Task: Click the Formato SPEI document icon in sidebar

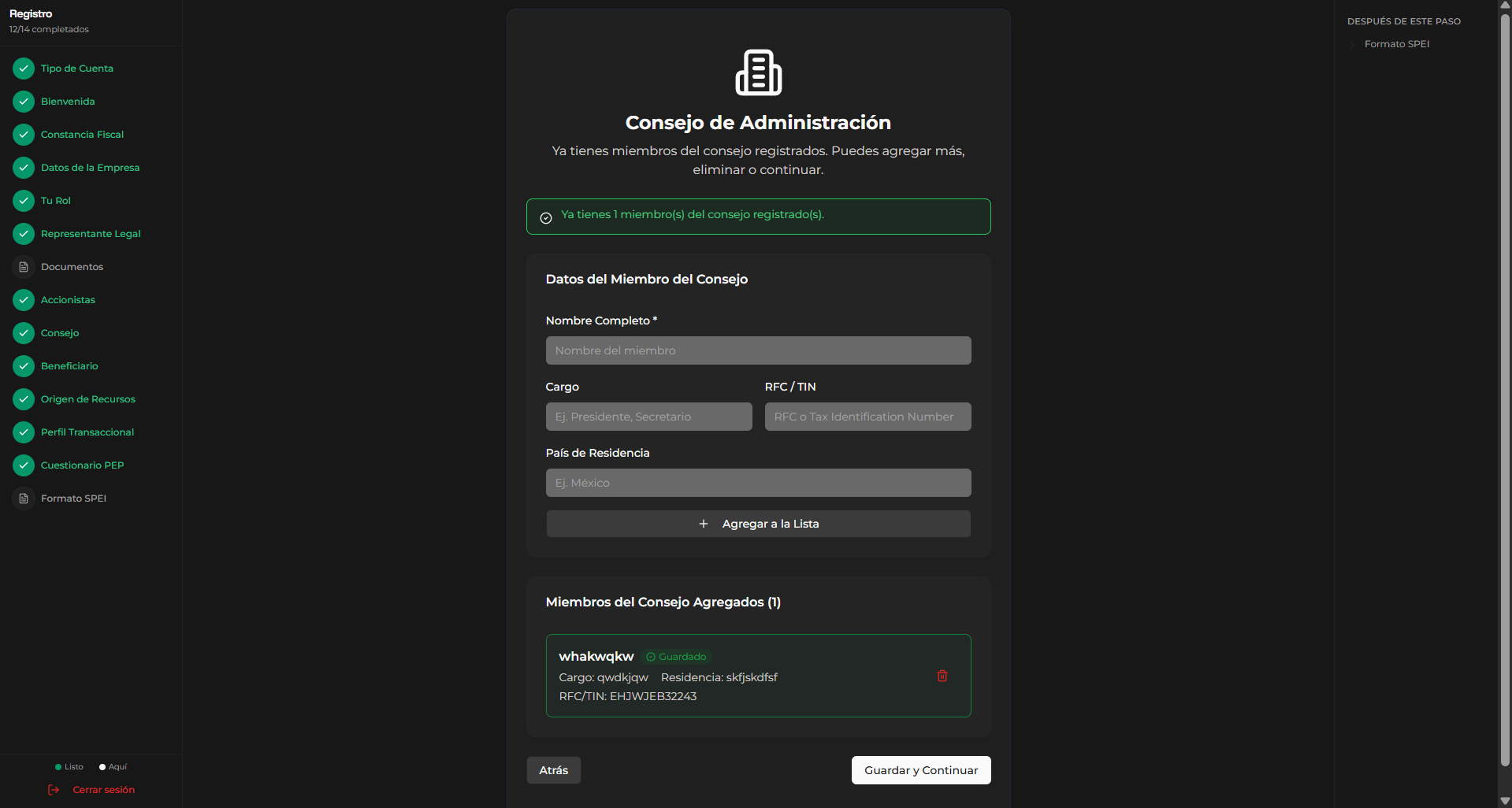Action: [24, 499]
